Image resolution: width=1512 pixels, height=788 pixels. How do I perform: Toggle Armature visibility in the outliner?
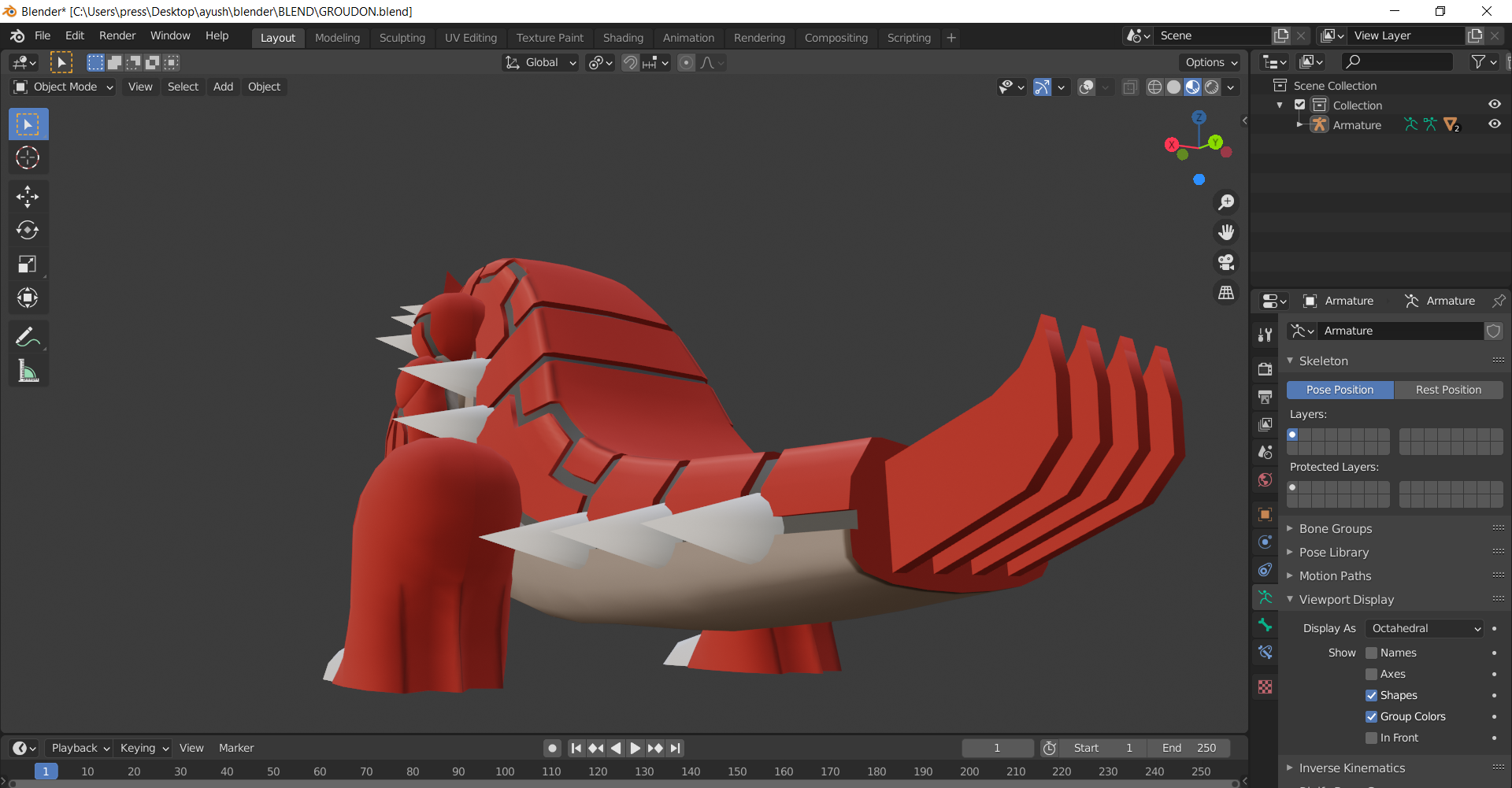click(1495, 124)
